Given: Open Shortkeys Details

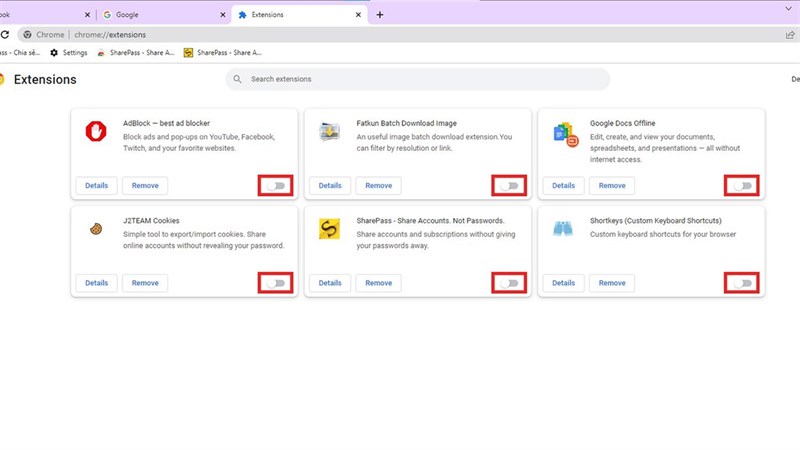Looking at the screenshot, I should tap(563, 283).
